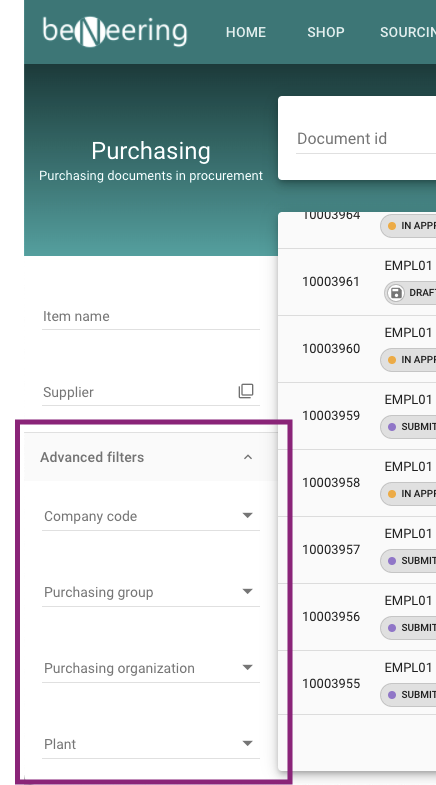This screenshot has width=436, height=785.
Task: Focus the Document id search field
Action: tap(366, 139)
